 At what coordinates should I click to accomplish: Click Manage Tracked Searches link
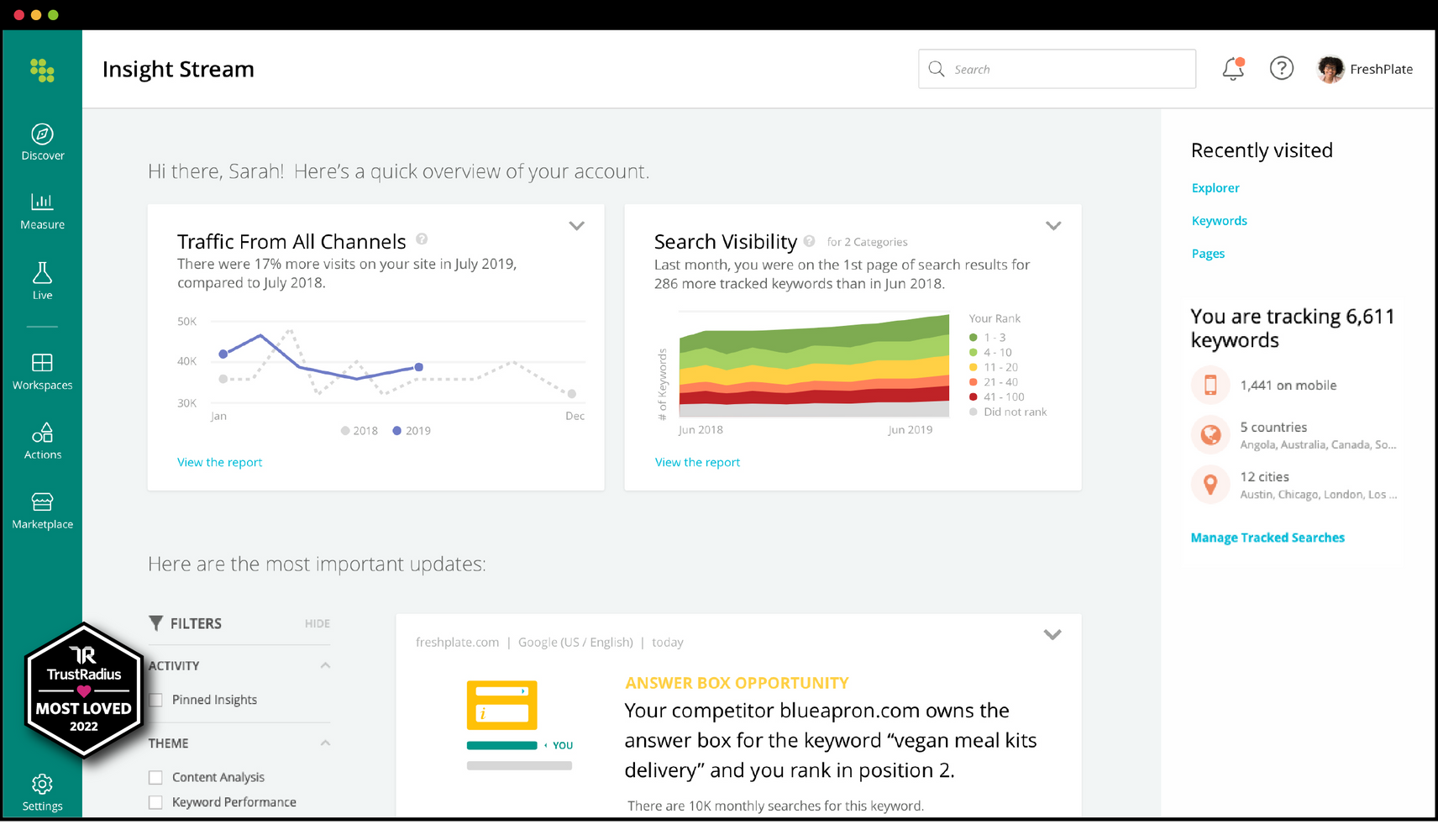pos(1267,538)
